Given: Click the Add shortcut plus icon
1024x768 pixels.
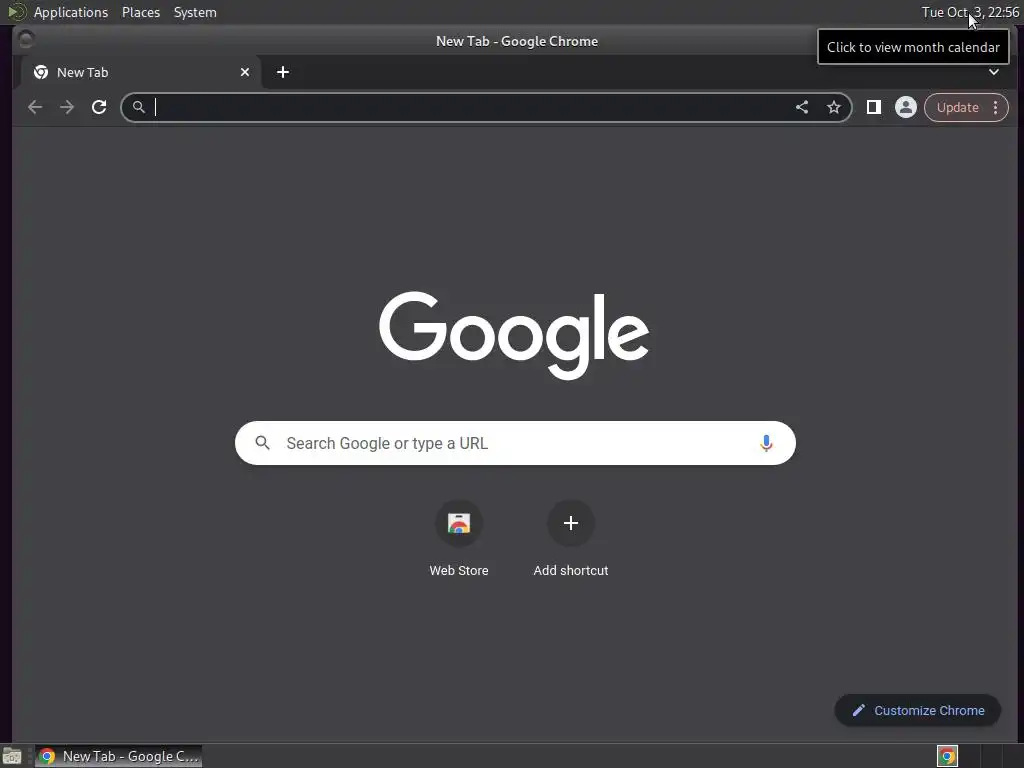Looking at the screenshot, I should [571, 523].
